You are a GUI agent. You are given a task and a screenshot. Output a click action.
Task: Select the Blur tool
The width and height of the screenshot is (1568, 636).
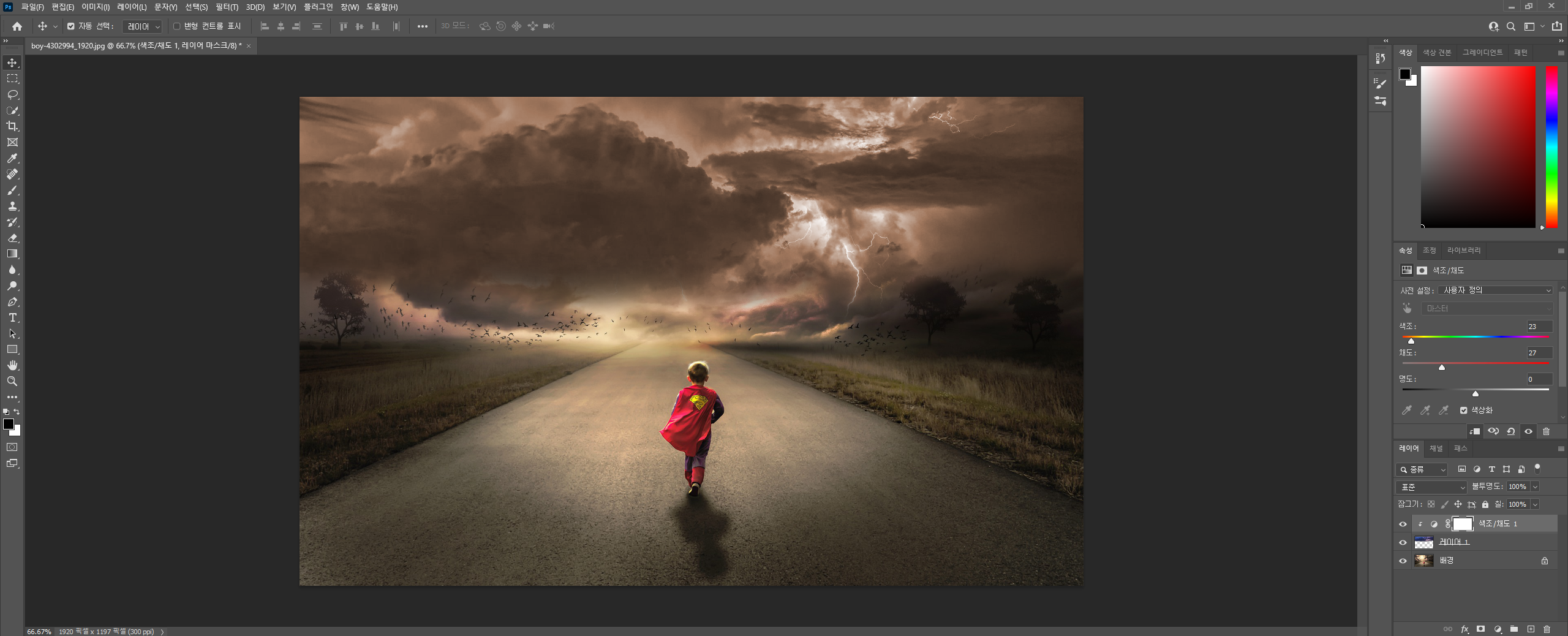(12, 270)
